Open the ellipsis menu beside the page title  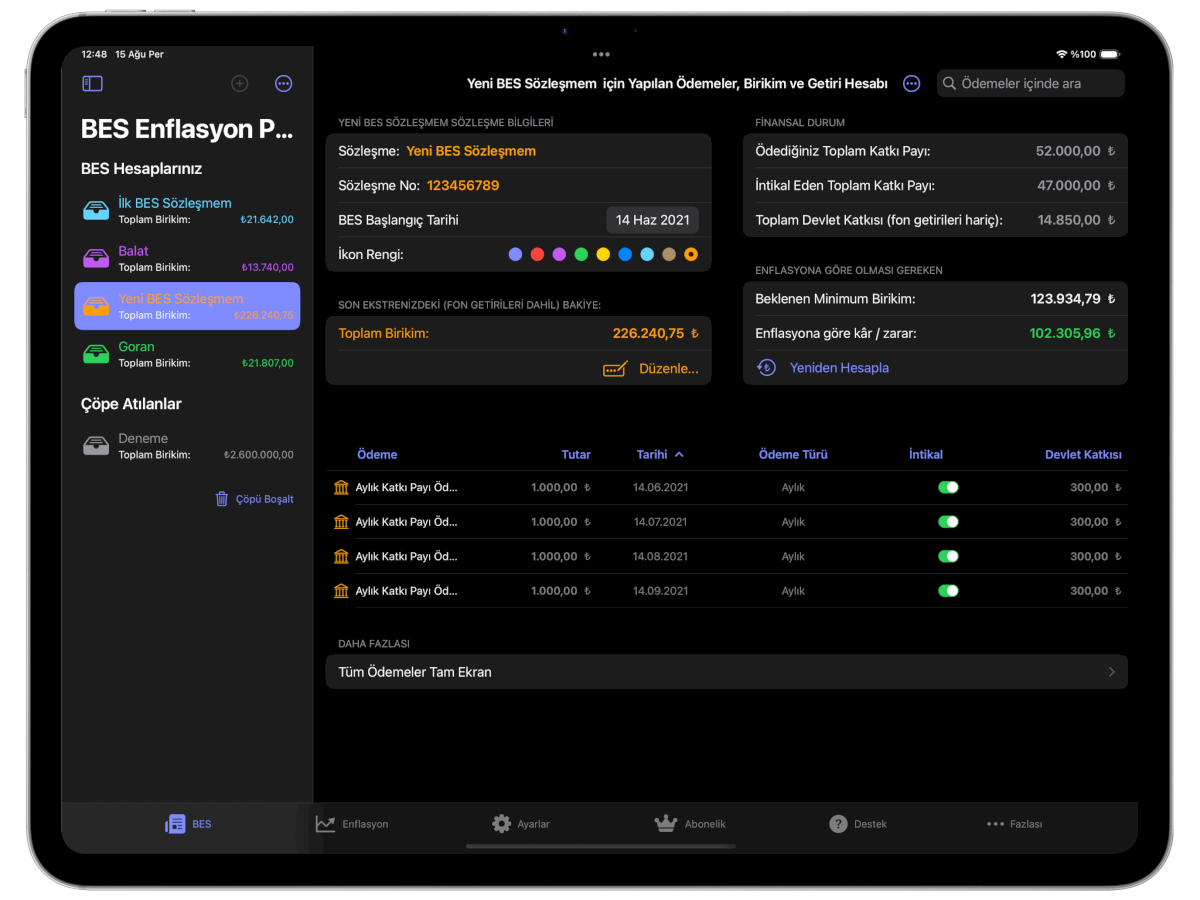pos(911,84)
